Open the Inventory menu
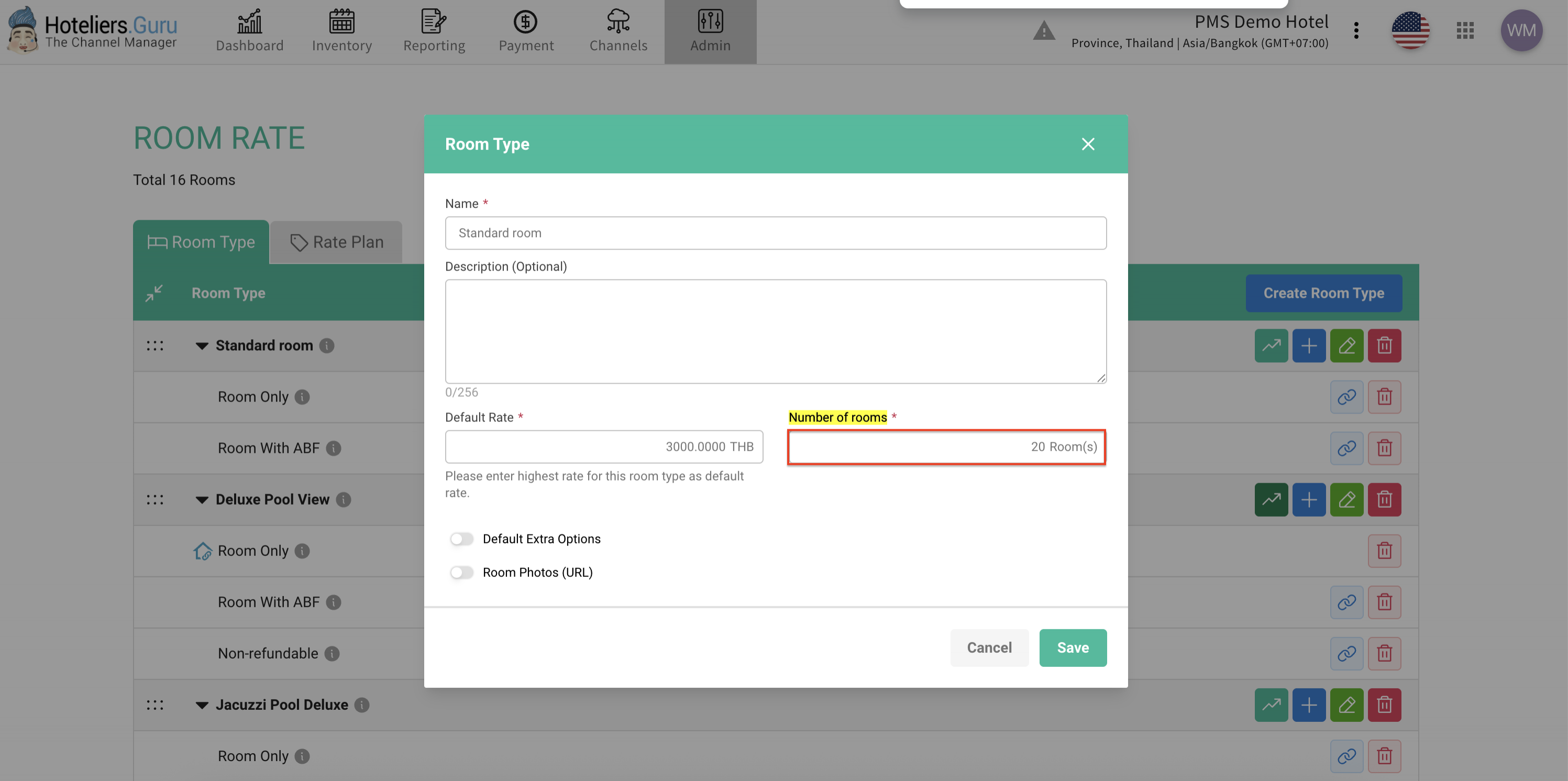This screenshot has height=781, width=1568. point(341,30)
